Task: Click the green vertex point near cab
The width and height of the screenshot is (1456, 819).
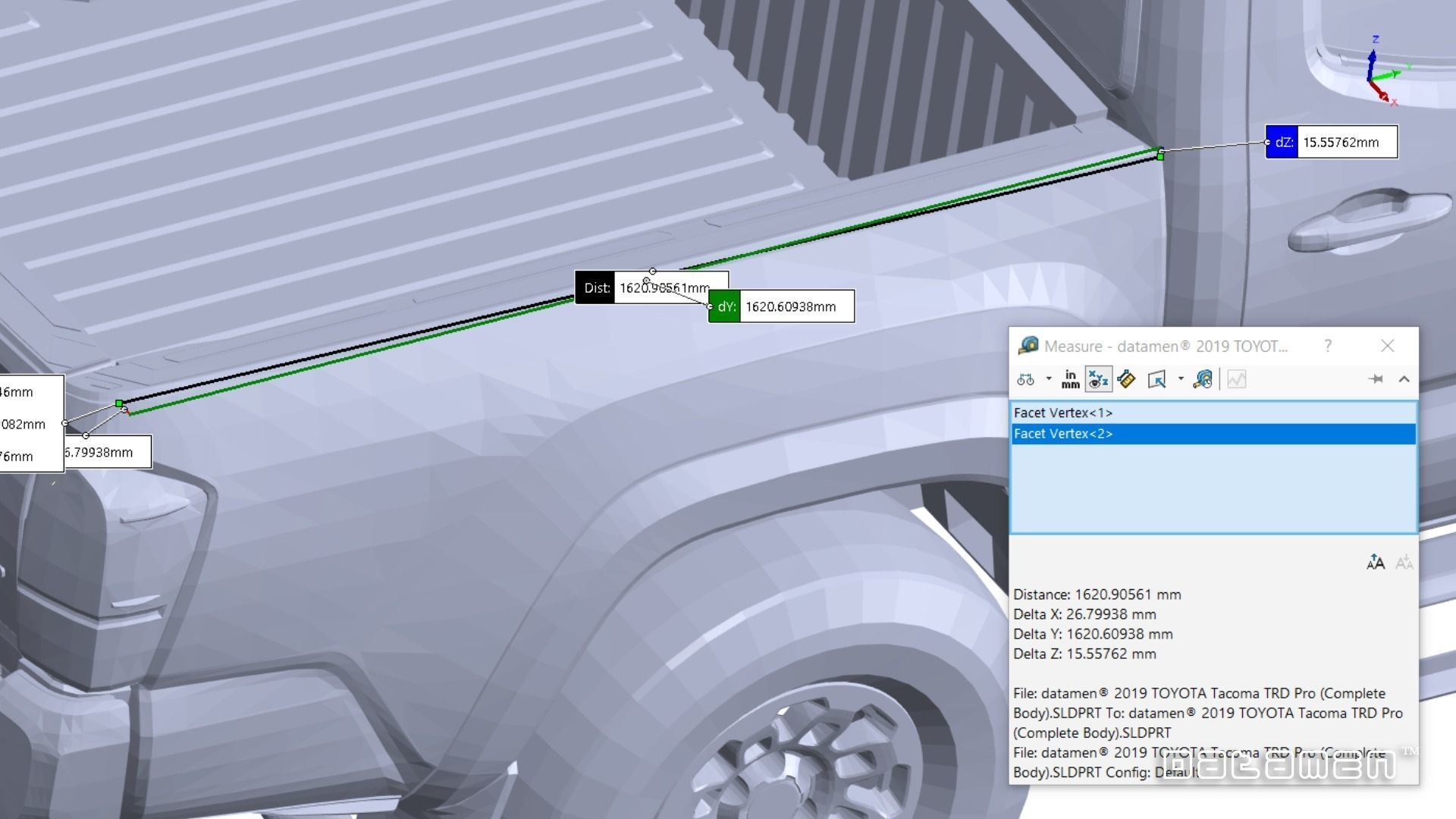Action: pyautogui.click(x=1160, y=156)
